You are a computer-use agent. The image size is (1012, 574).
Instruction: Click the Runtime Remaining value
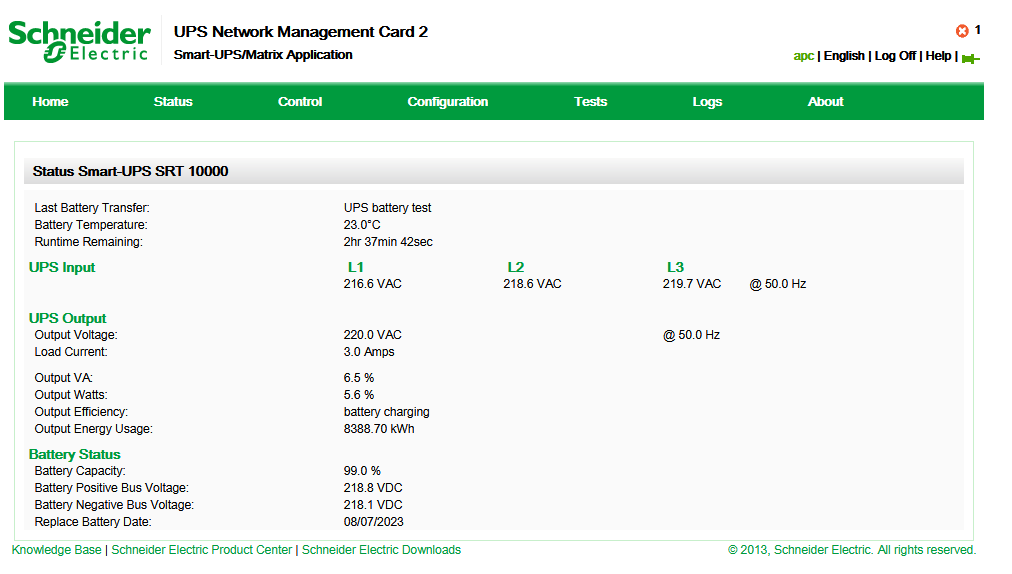(x=388, y=242)
